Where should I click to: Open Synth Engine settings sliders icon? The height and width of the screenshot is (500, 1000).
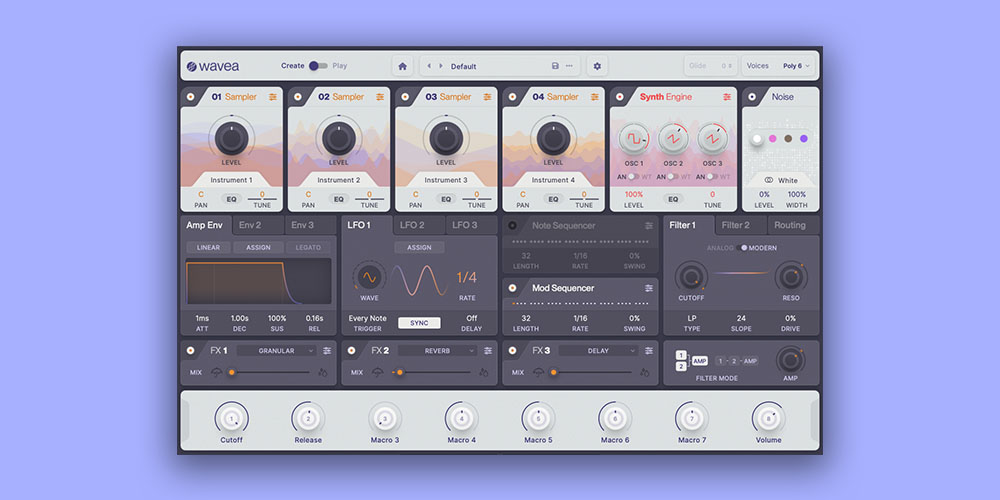pyautogui.click(x=727, y=97)
